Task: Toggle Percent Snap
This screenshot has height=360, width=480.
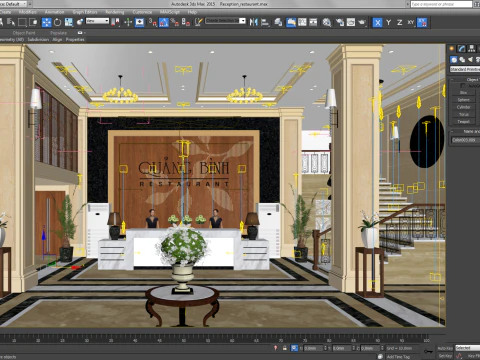Action: click(x=175, y=22)
